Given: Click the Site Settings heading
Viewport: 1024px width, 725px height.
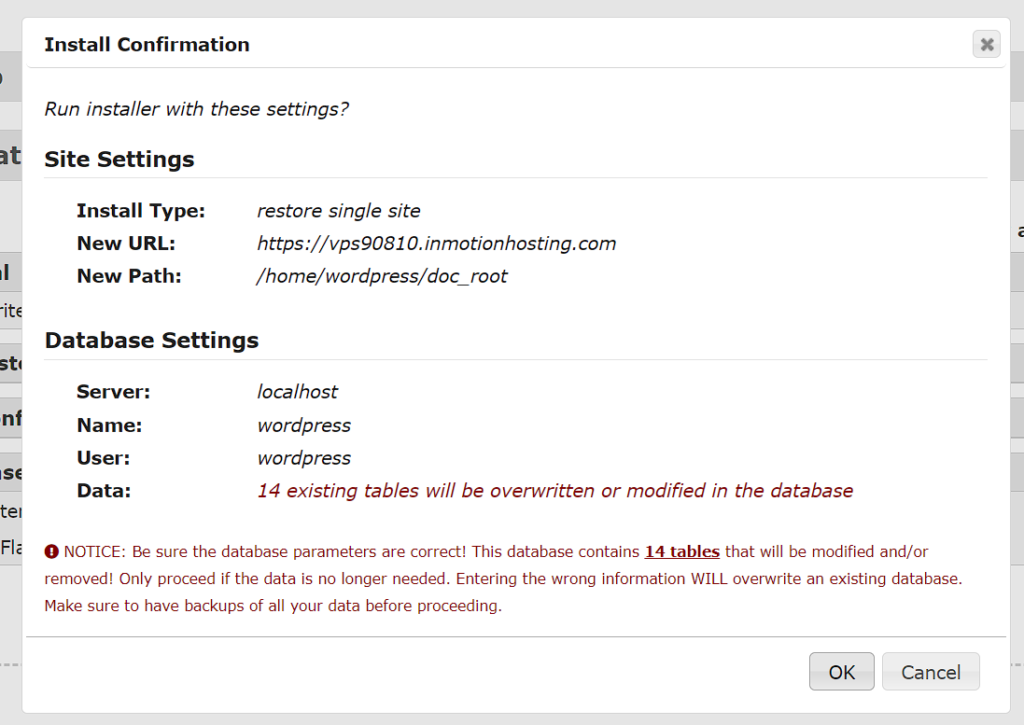Looking at the screenshot, I should pyautogui.click(x=119, y=159).
